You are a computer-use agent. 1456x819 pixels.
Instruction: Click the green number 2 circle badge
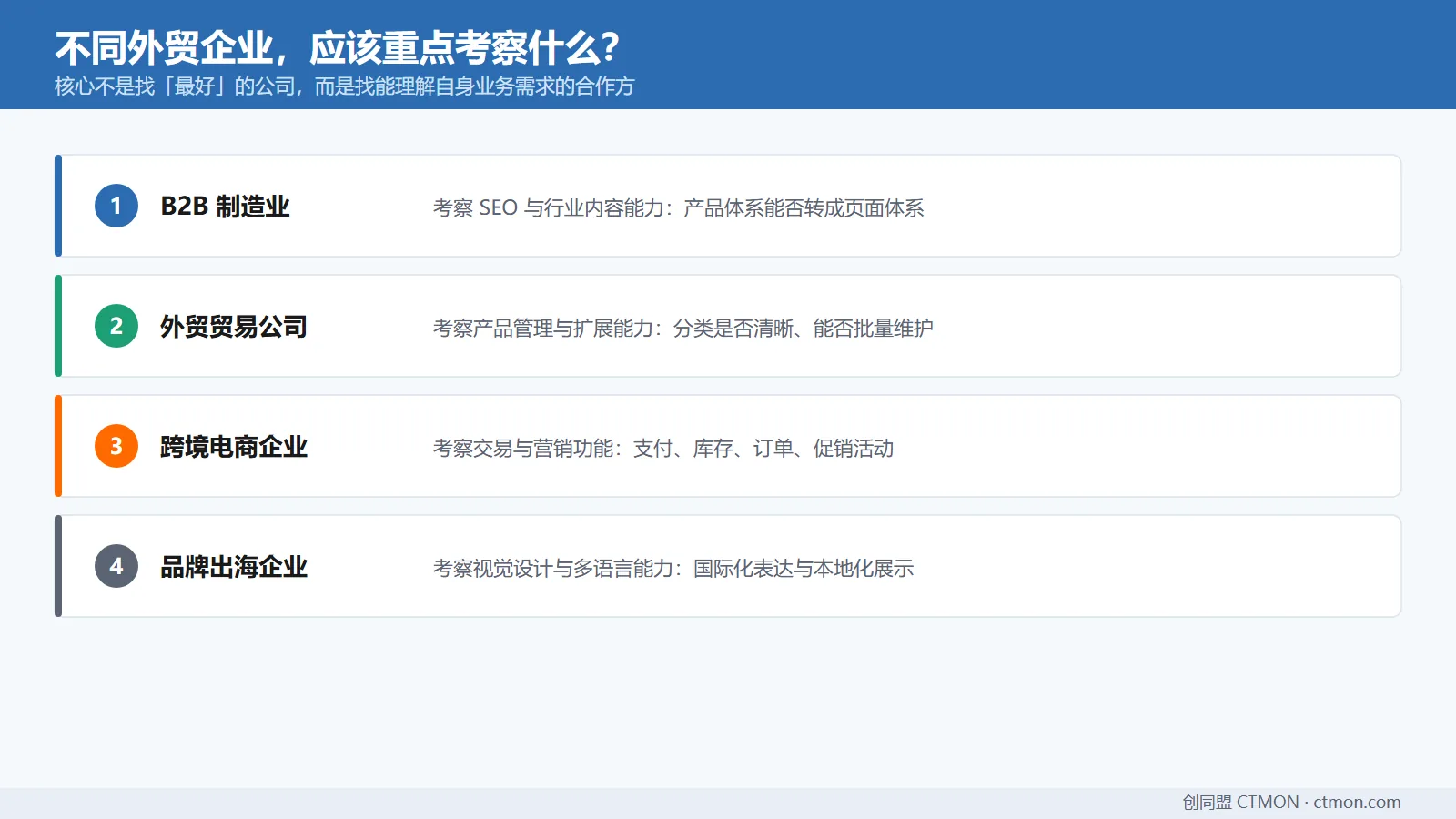click(116, 326)
